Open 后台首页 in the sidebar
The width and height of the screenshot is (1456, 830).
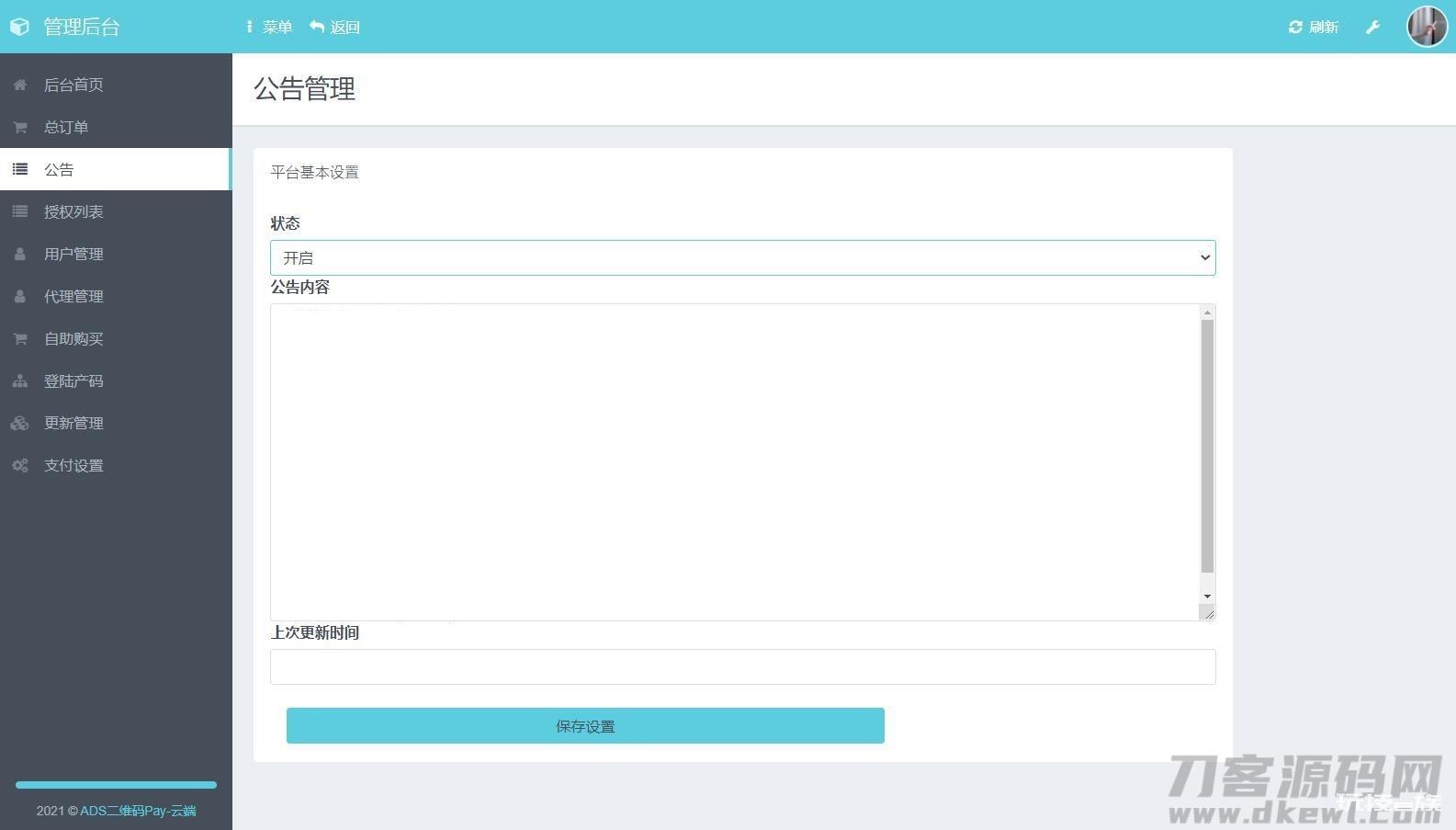[x=116, y=85]
